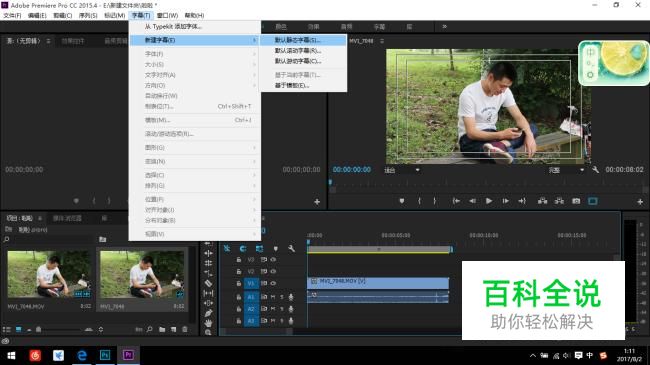
Task: Select the Zoom tool in tools panel
Action: 209,332
